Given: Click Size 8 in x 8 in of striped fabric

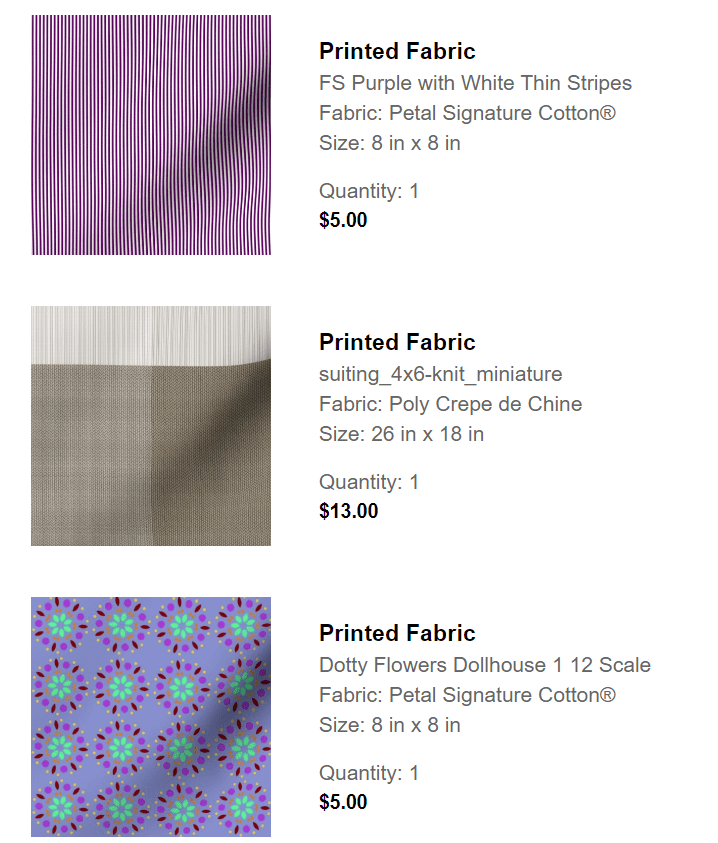Looking at the screenshot, I should click(x=389, y=143).
